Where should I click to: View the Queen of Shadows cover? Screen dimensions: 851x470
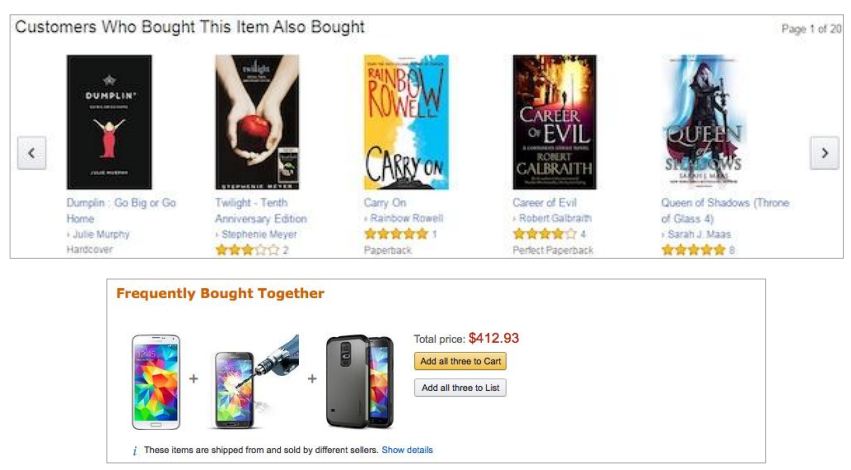point(704,122)
